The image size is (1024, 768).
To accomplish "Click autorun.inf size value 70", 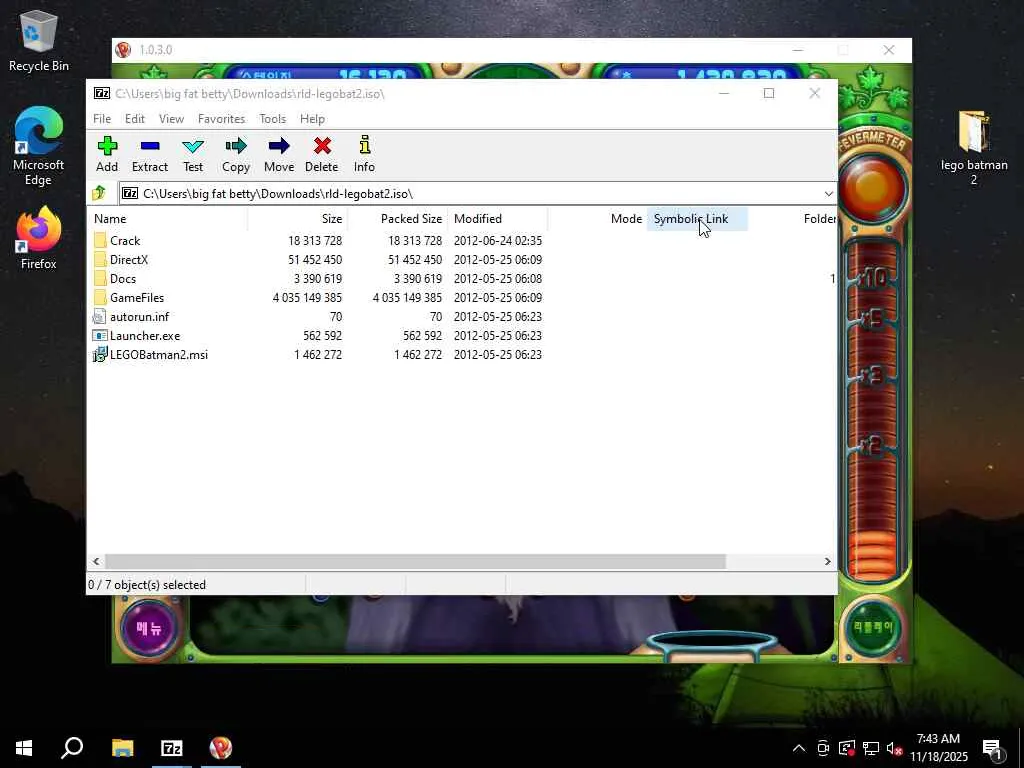I will 336,317.
